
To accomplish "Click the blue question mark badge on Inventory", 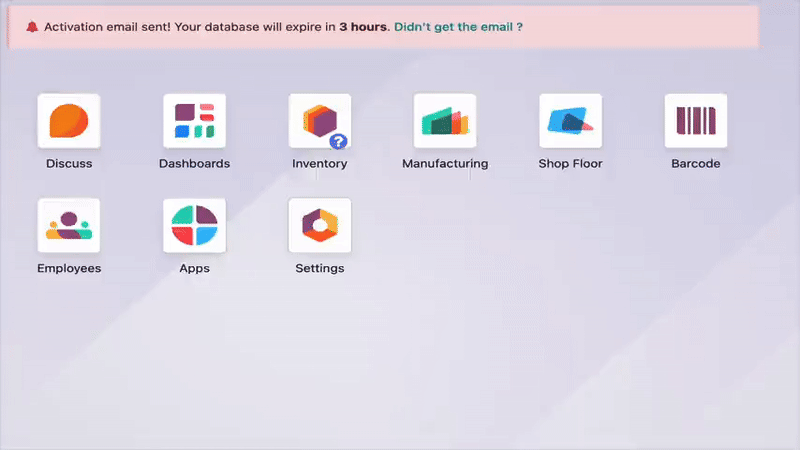I will click(x=338, y=141).
